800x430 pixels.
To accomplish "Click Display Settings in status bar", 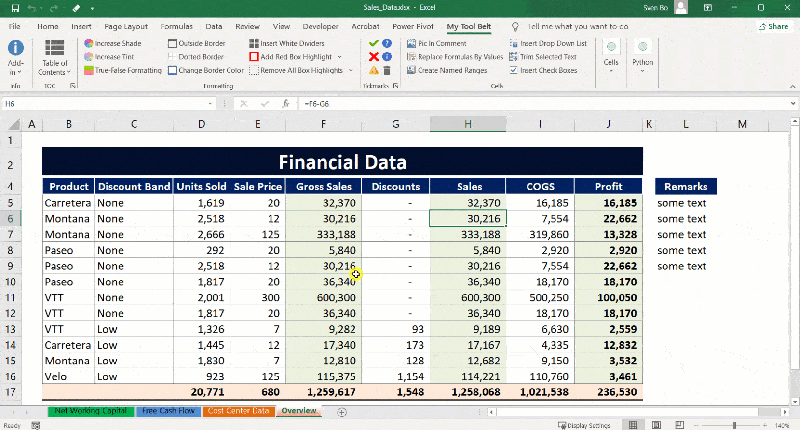I will (x=584, y=425).
